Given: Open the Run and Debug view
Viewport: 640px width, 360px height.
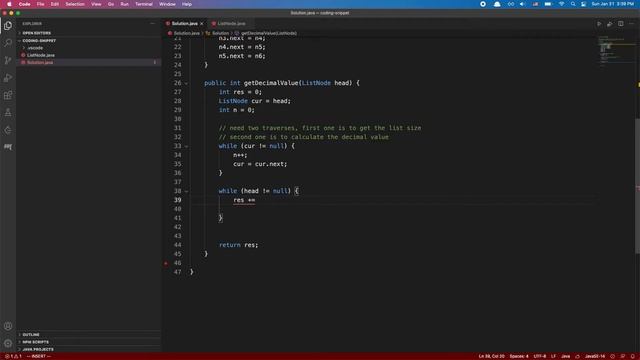Looking at the screenshot, I should click(x=8, y=78).
